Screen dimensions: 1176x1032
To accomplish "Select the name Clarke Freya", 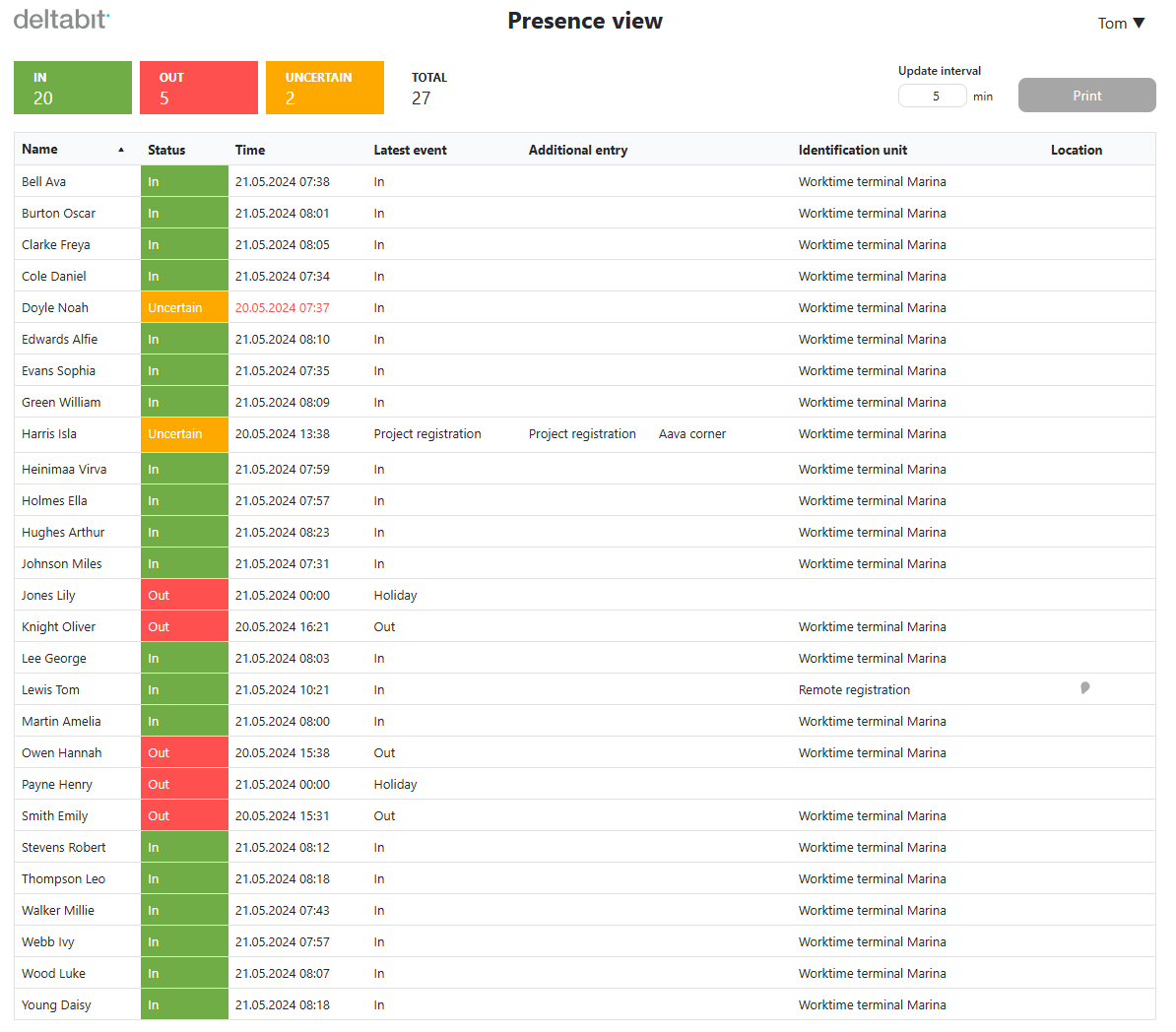I will (x=55, y=244).
